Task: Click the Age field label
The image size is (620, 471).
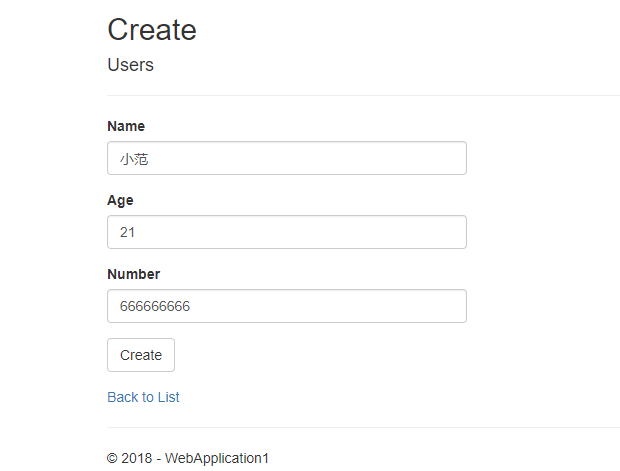Action: coord(120,200)
